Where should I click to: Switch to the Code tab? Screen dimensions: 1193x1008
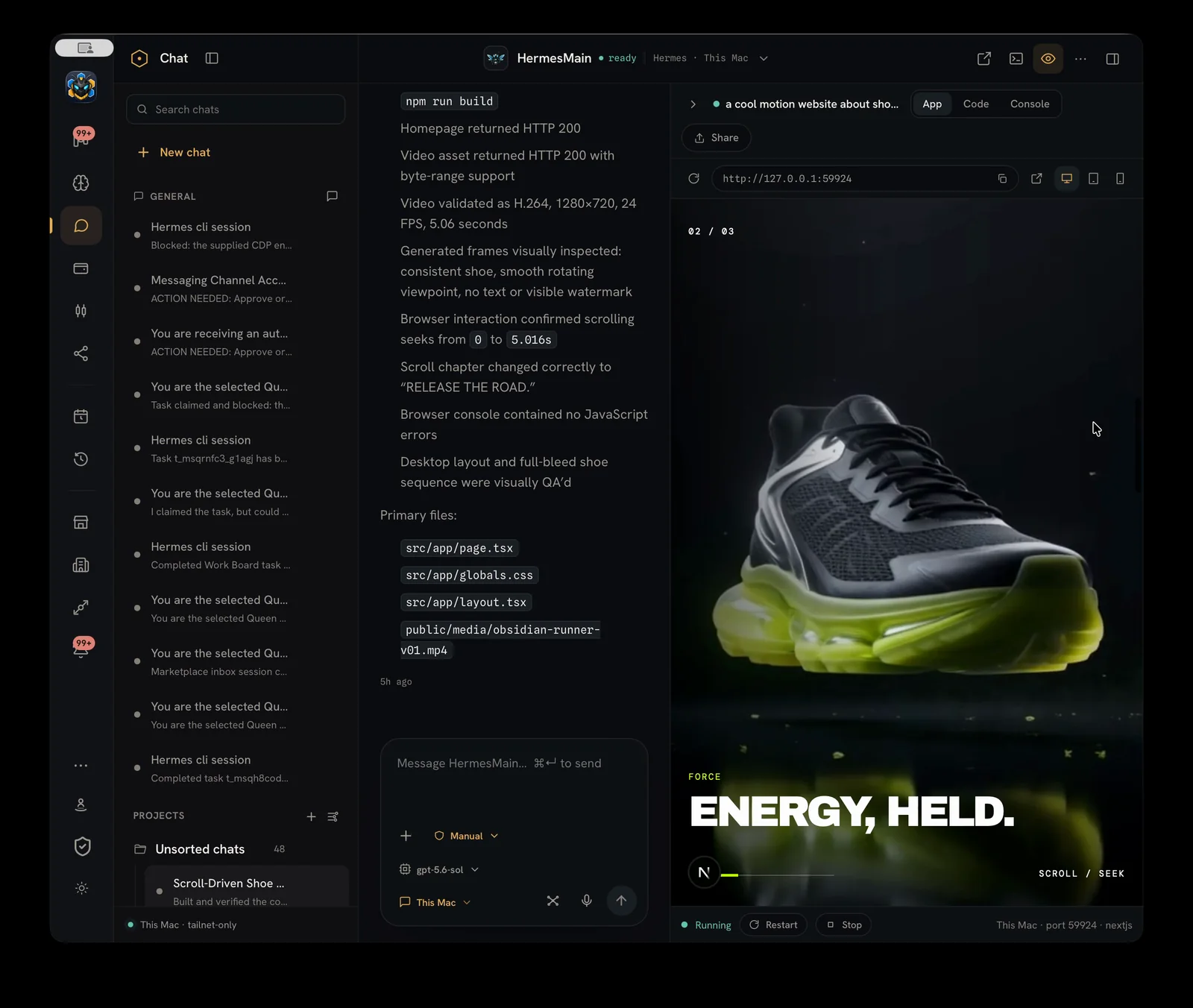976,104
